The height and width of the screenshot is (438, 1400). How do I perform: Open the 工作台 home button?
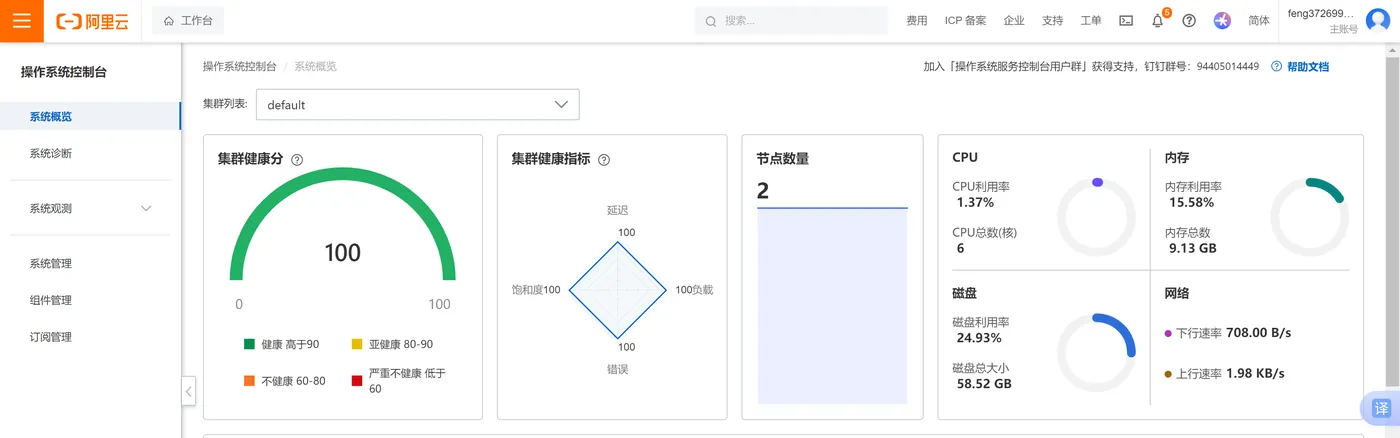(188, 20)
